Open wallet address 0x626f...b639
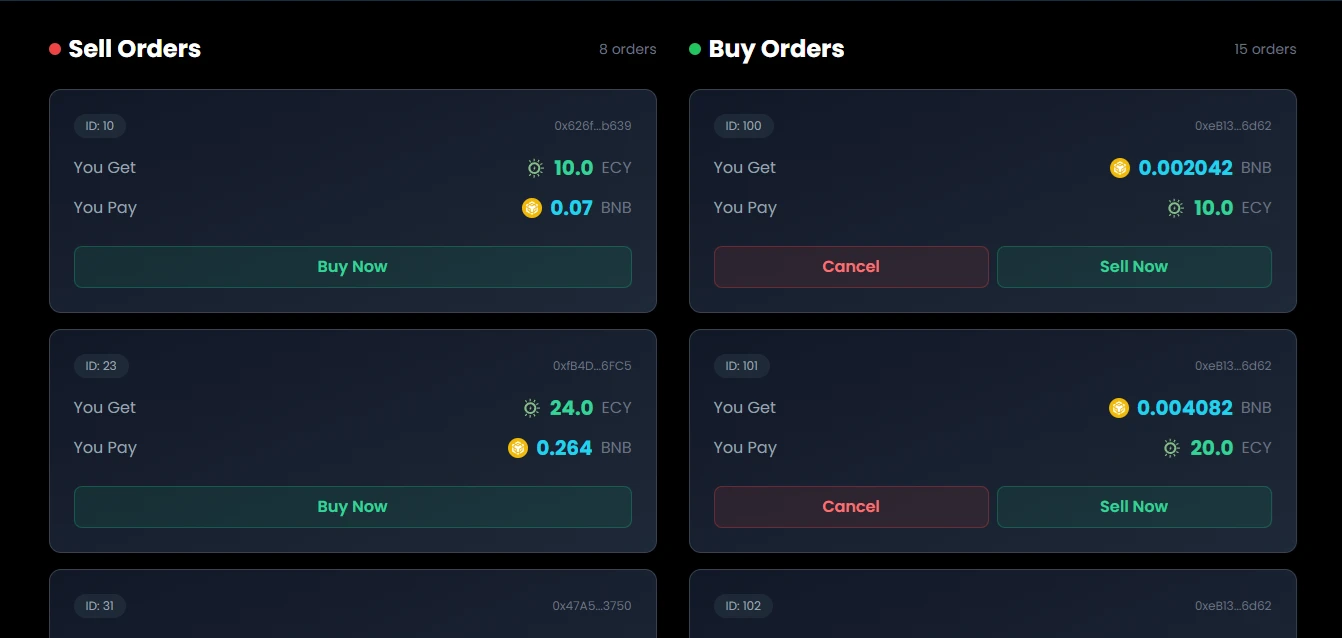 [x=592, y=126]
